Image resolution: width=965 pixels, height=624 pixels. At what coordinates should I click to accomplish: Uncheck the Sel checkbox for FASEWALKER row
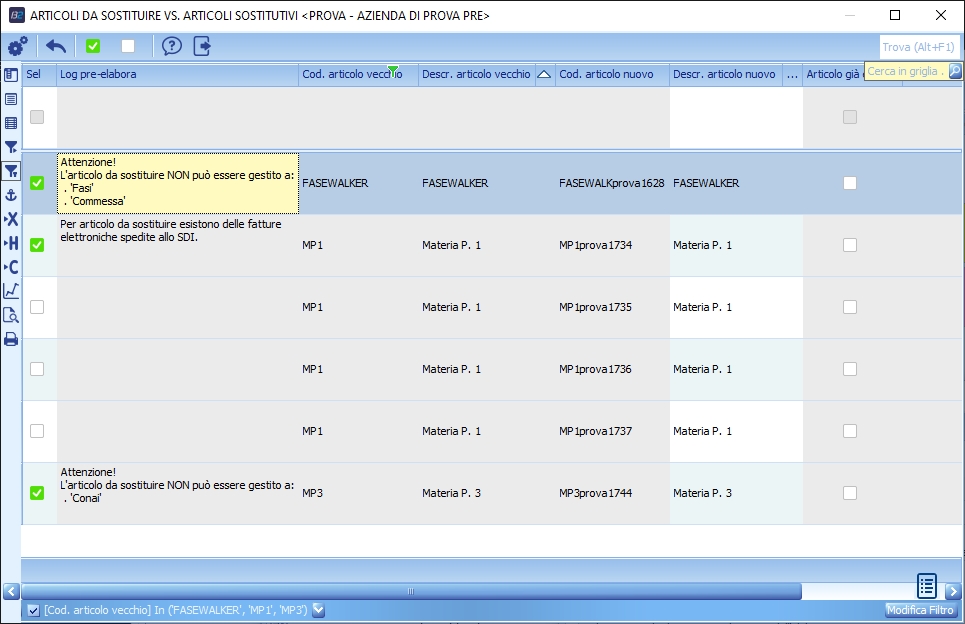pos(37,183)
